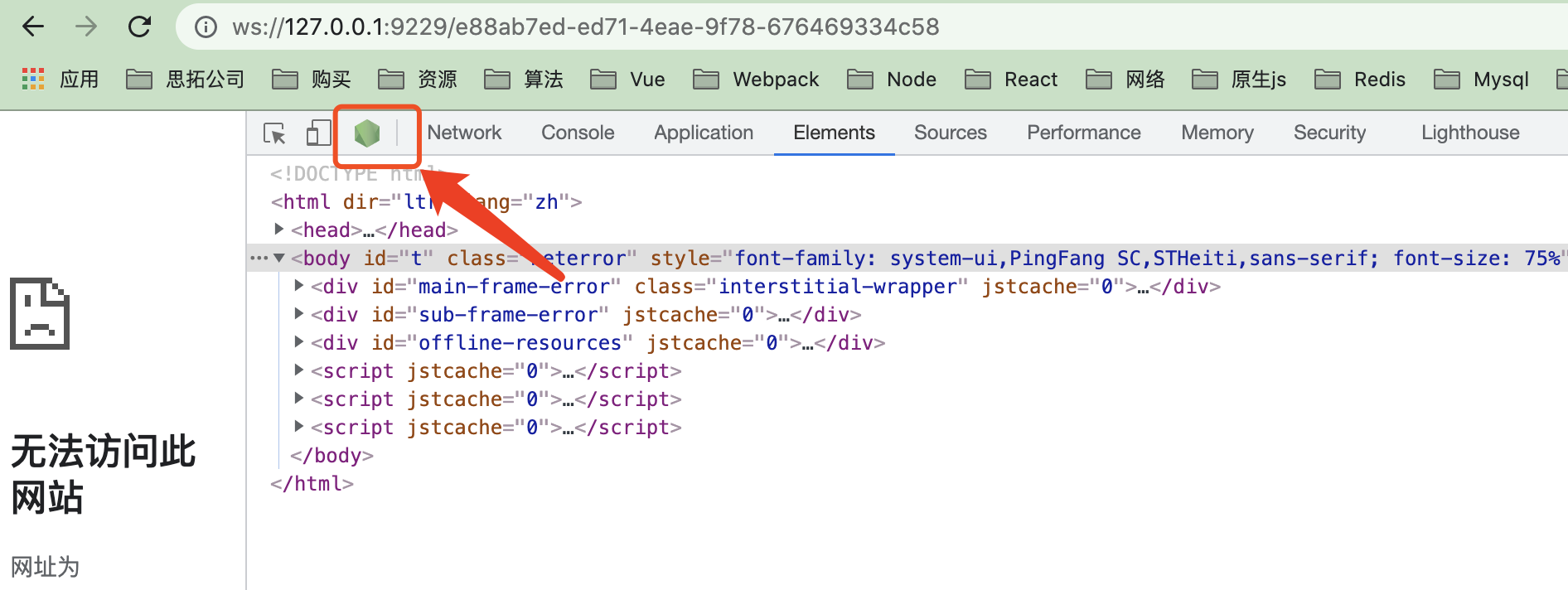Switch to the Lighthouse tab

pos(1470,133)
